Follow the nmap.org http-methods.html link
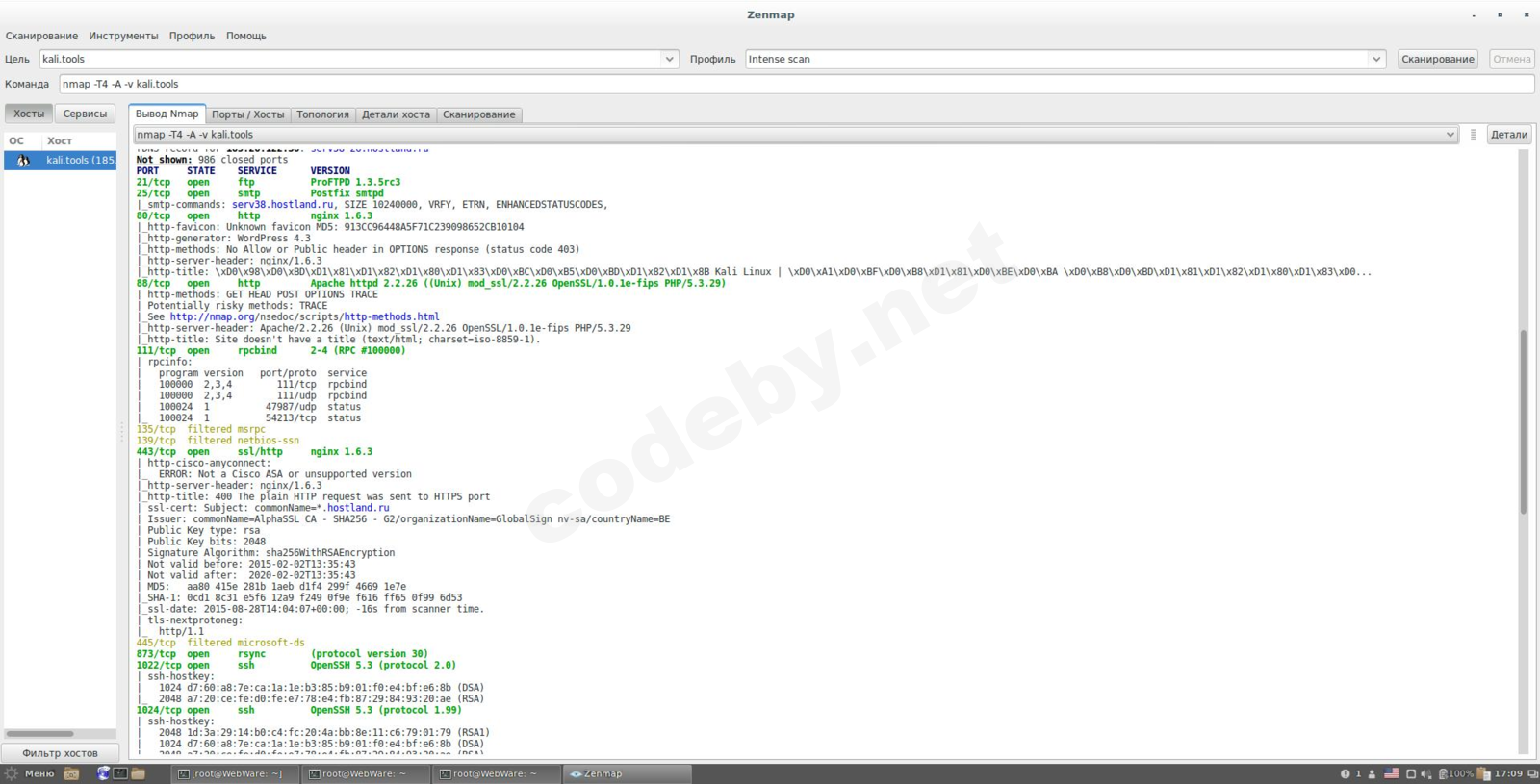The height and width of the screenshot is (784, 1540). [304, 316]
